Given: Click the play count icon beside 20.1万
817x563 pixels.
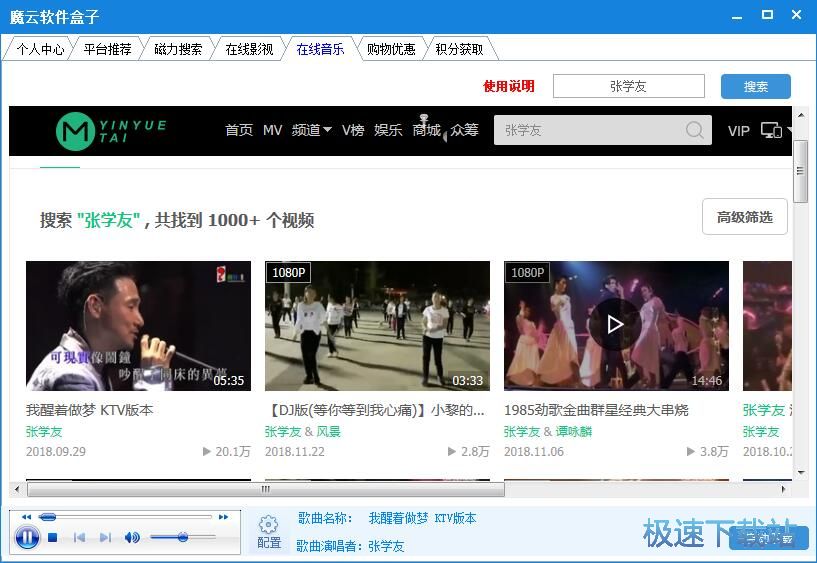Looking at the screenshot, I should 206,452.
